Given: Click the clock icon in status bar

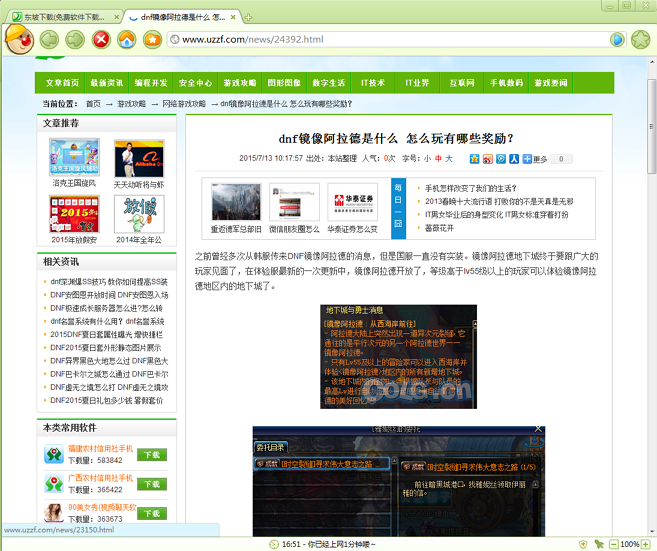Looking at the screenshot, I should tap(274, 544).
